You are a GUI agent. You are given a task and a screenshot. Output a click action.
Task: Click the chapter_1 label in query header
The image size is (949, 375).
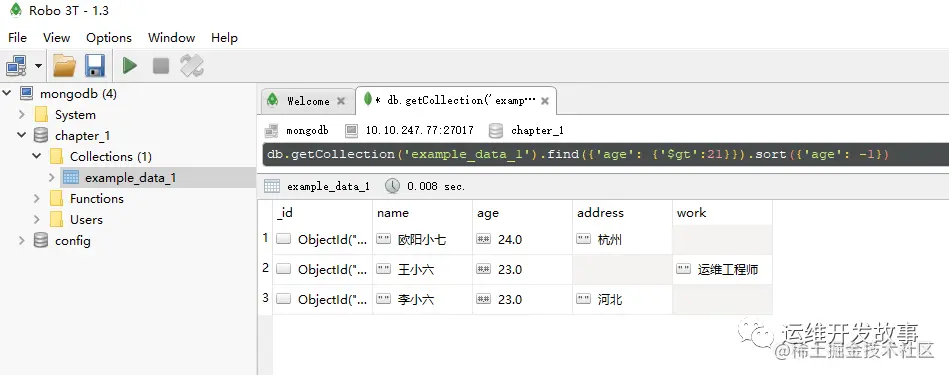tap(537, 130)
